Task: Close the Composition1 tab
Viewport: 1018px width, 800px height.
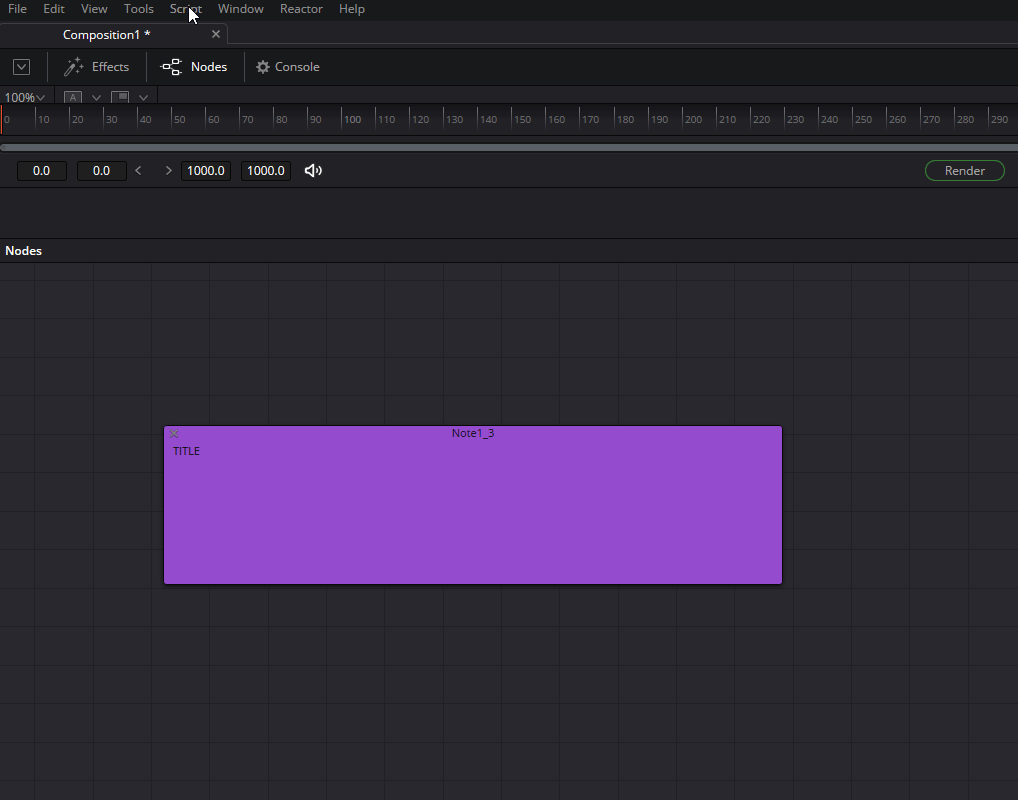Action: [216, 34]
